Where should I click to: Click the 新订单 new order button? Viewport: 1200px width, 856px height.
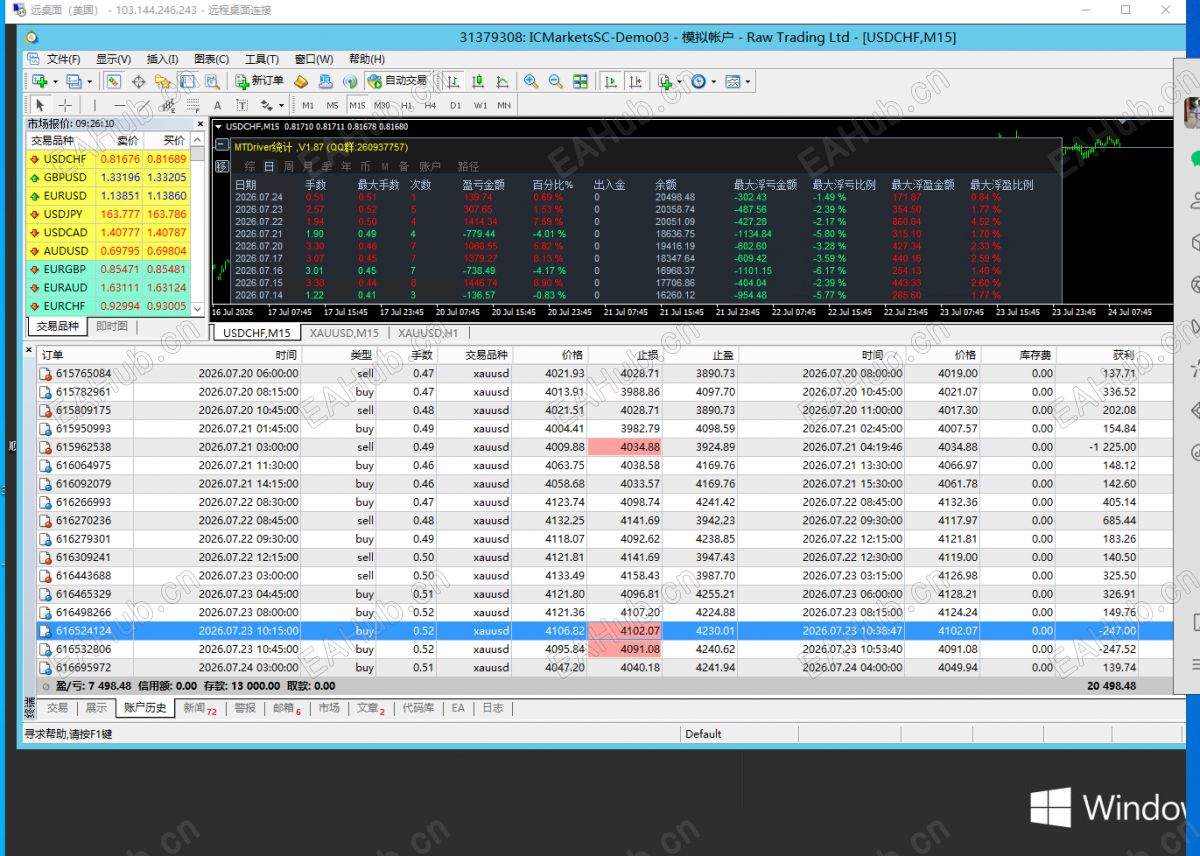point(259,81)
